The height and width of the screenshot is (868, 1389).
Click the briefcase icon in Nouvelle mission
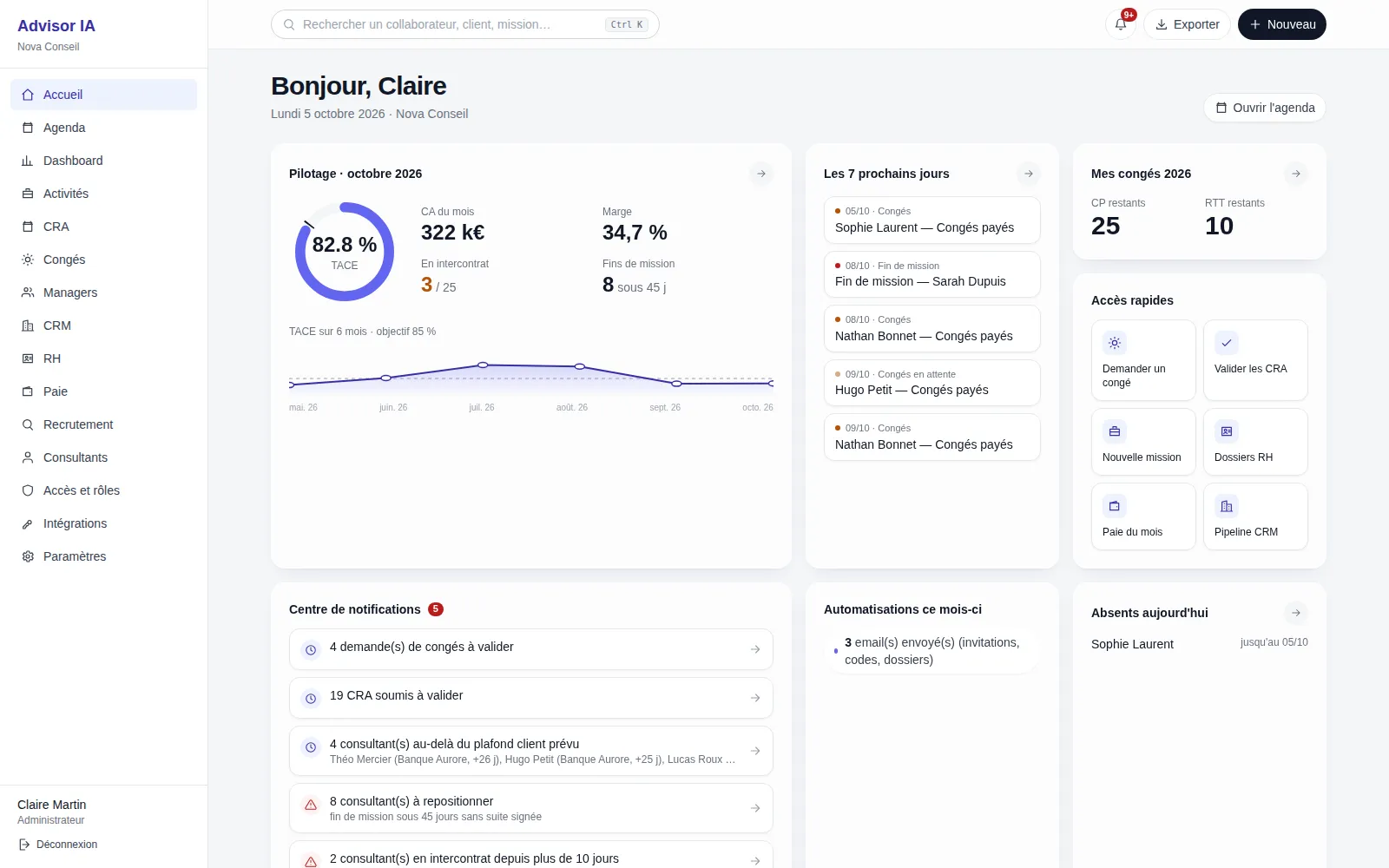[x=1115, y=431]
